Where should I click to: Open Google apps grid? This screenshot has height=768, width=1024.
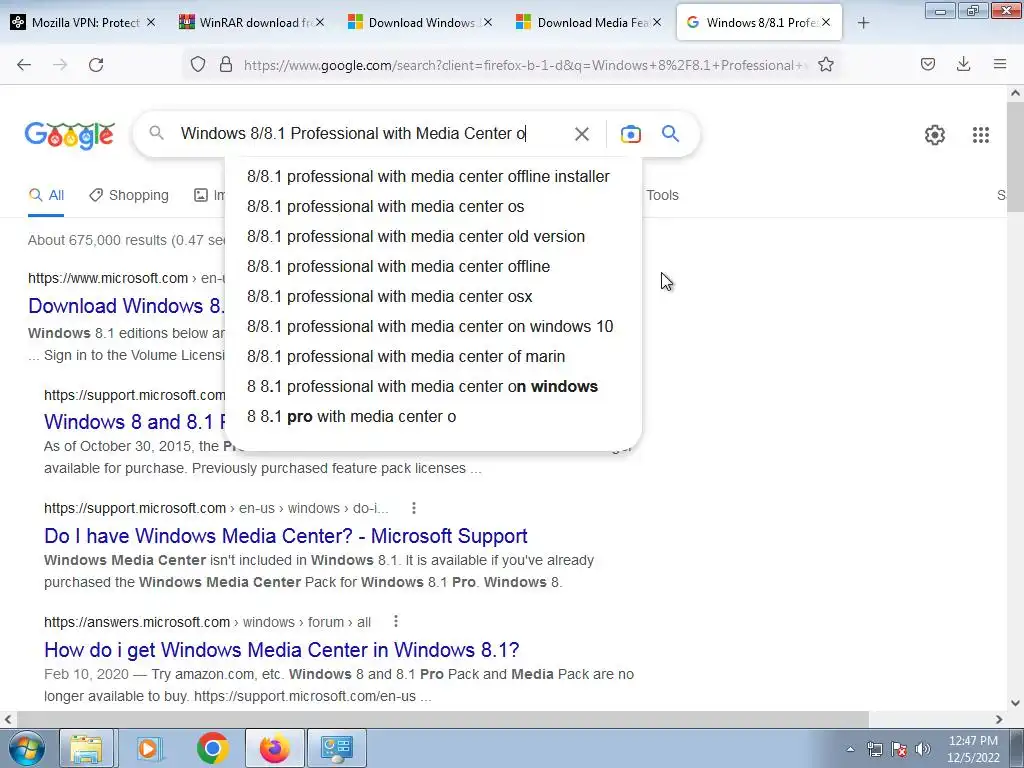click(x=980, y=135)
